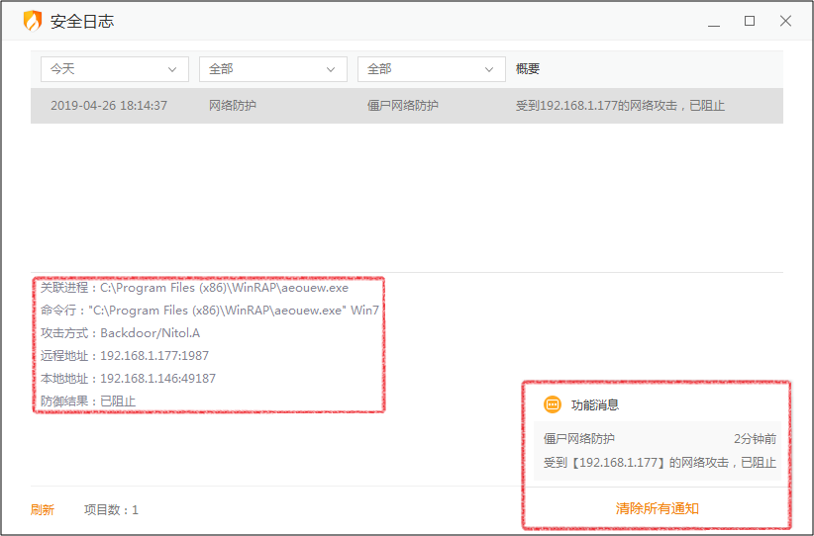Click the 远程地址 192.168.1.177:1987 line
The image size is (814, 536).
tap(125, 356)
